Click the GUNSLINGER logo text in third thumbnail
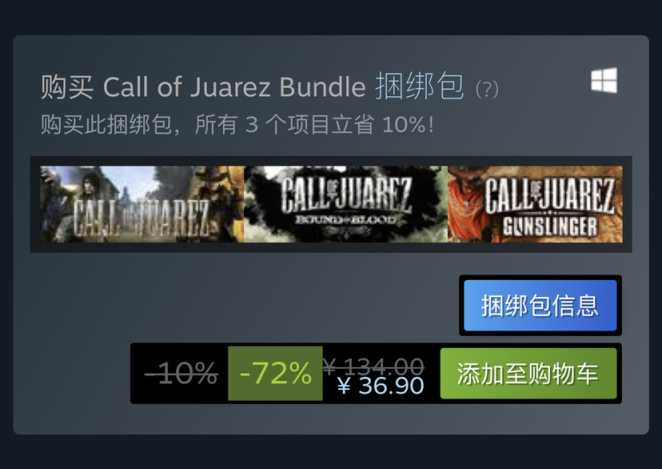Image resolution: width=662 pixels, height=469 pixels. (x=550, y=227)
